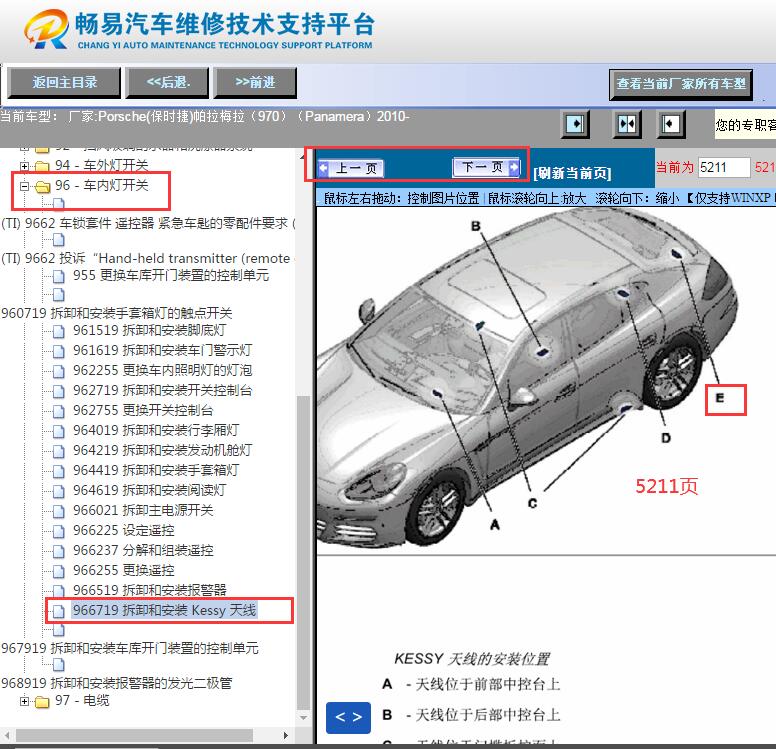776x749 pixels.
Task: Open 968919 拆卸和安装报警器的发光二极管
Action: (117, 683)
